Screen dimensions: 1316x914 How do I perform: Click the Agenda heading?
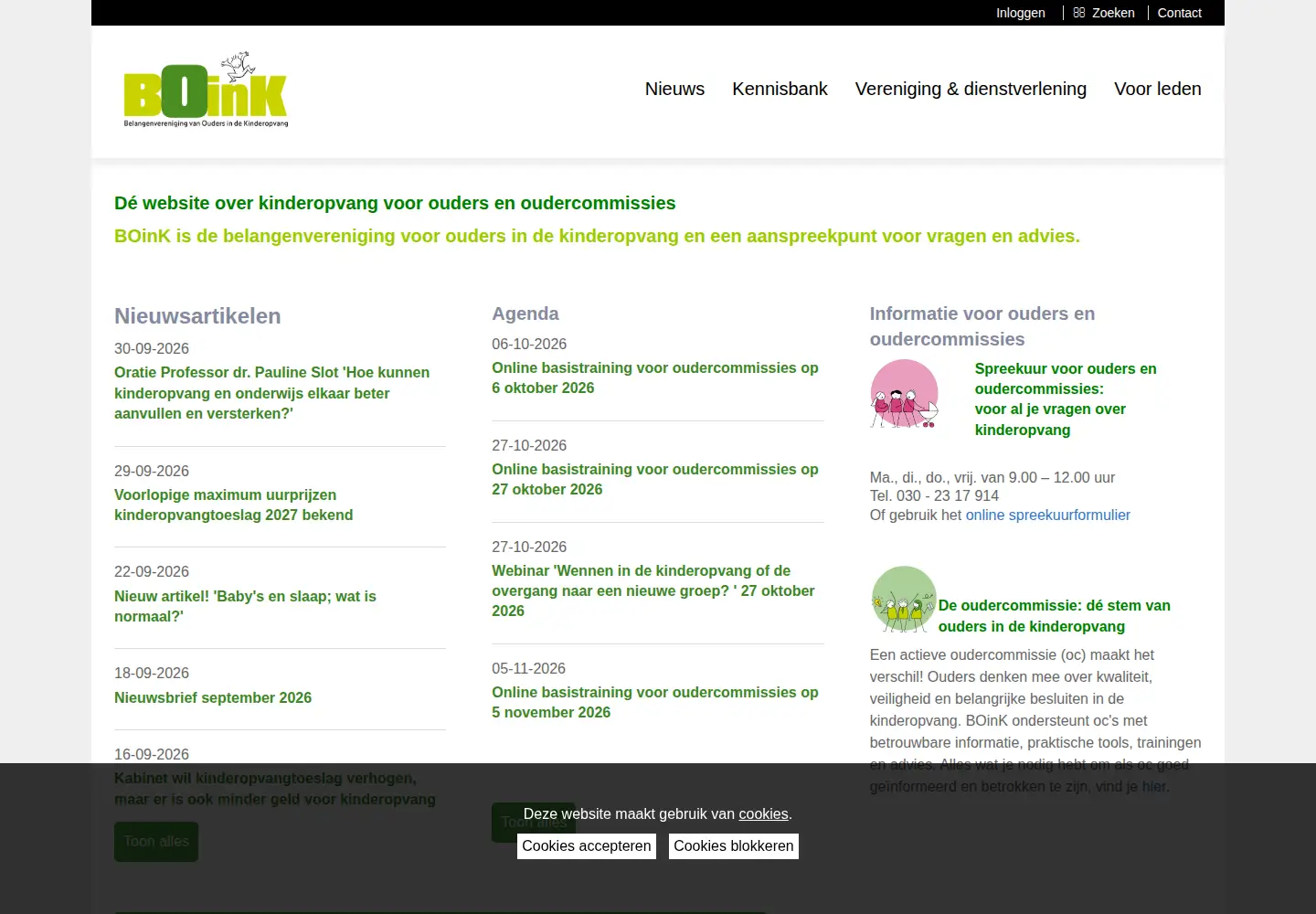tap(525, 314)
